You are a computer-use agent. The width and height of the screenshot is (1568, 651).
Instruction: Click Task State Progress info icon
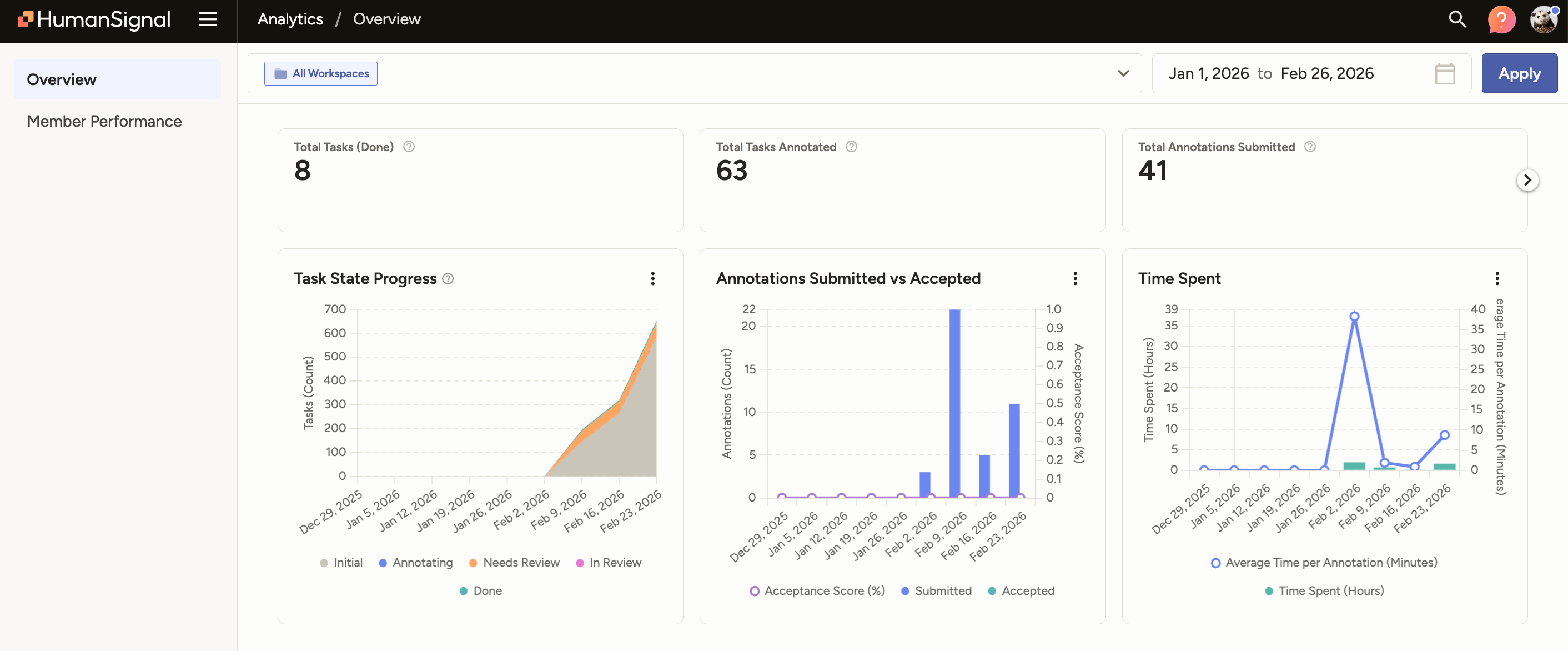(x=448, y=279)
